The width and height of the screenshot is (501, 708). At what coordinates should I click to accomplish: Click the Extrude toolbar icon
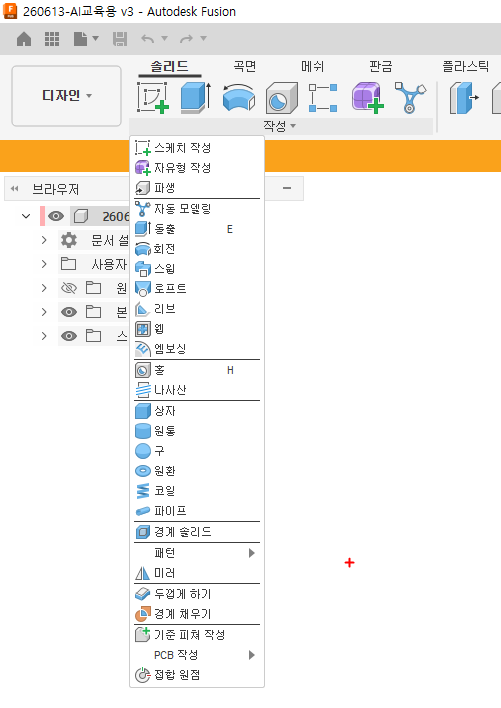(x=196, y=97)
